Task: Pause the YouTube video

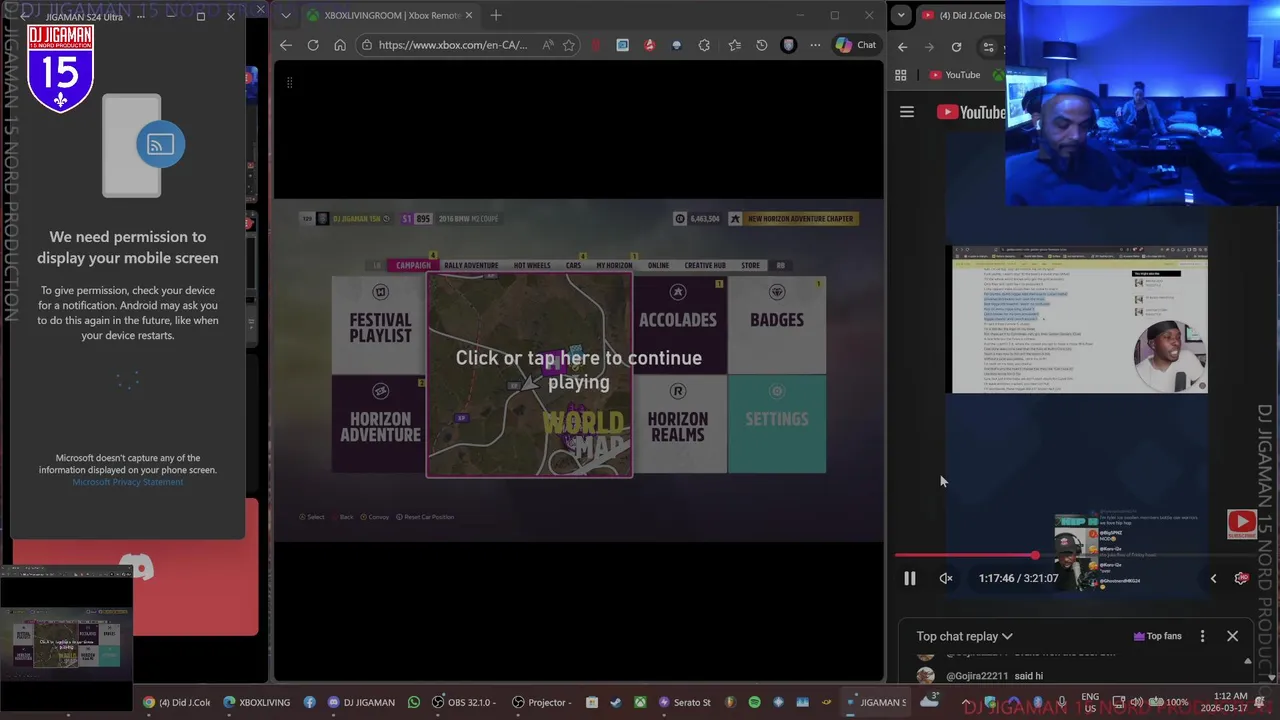Action: tap(910, 578)
